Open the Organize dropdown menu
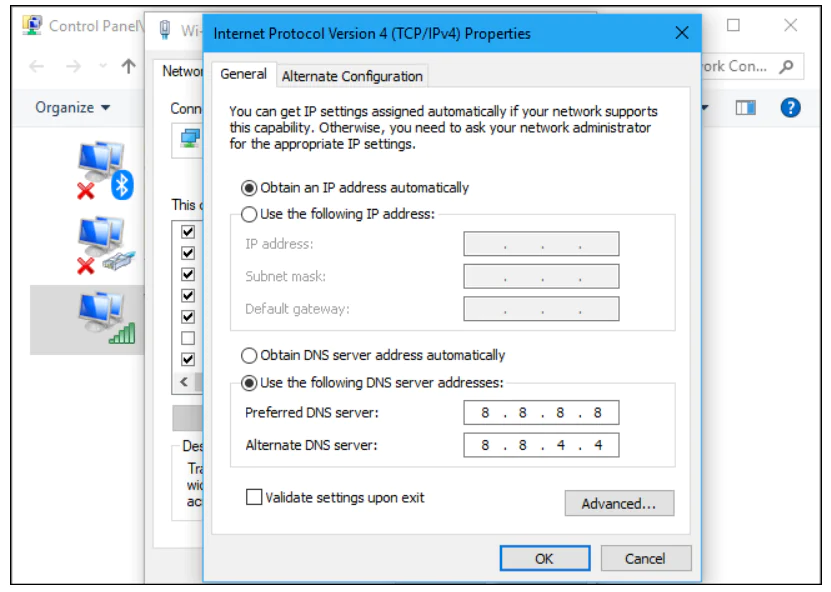This screenshot has height=592, width=831. pos(73,108)
